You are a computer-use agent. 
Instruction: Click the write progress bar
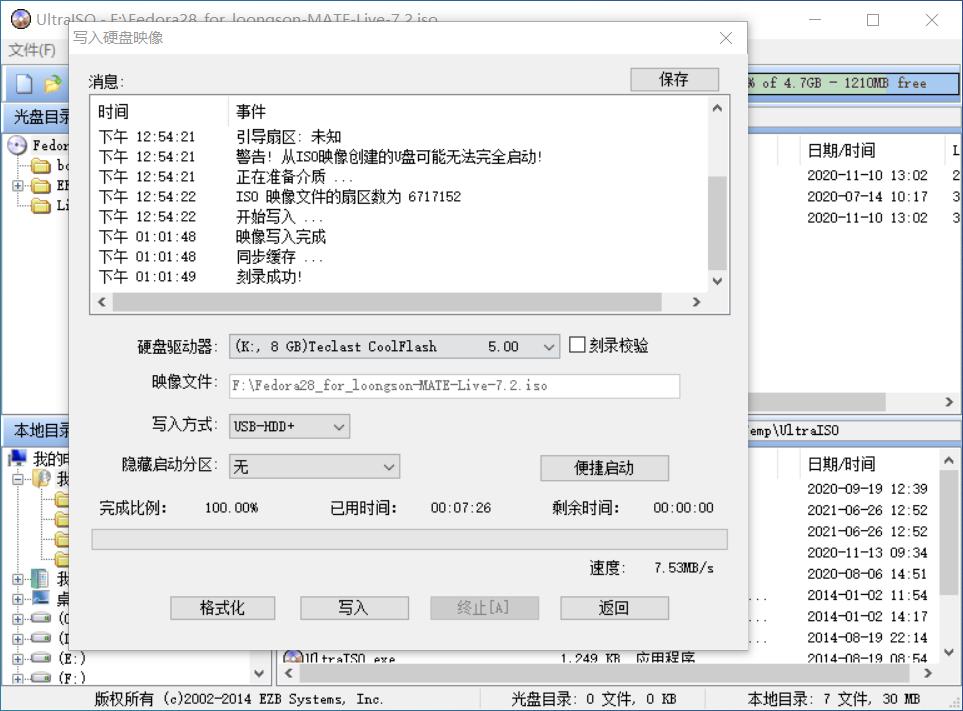point(409,540)
